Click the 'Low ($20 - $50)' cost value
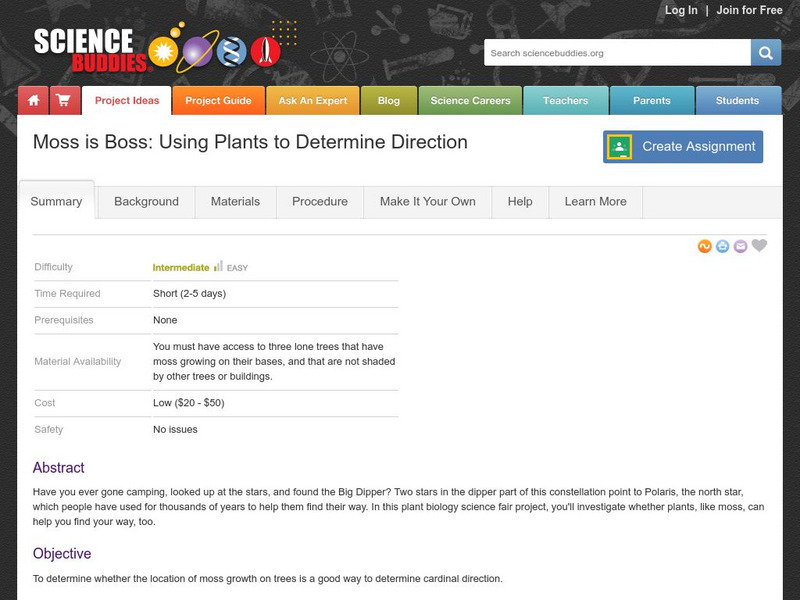 (x=188, y=403)
